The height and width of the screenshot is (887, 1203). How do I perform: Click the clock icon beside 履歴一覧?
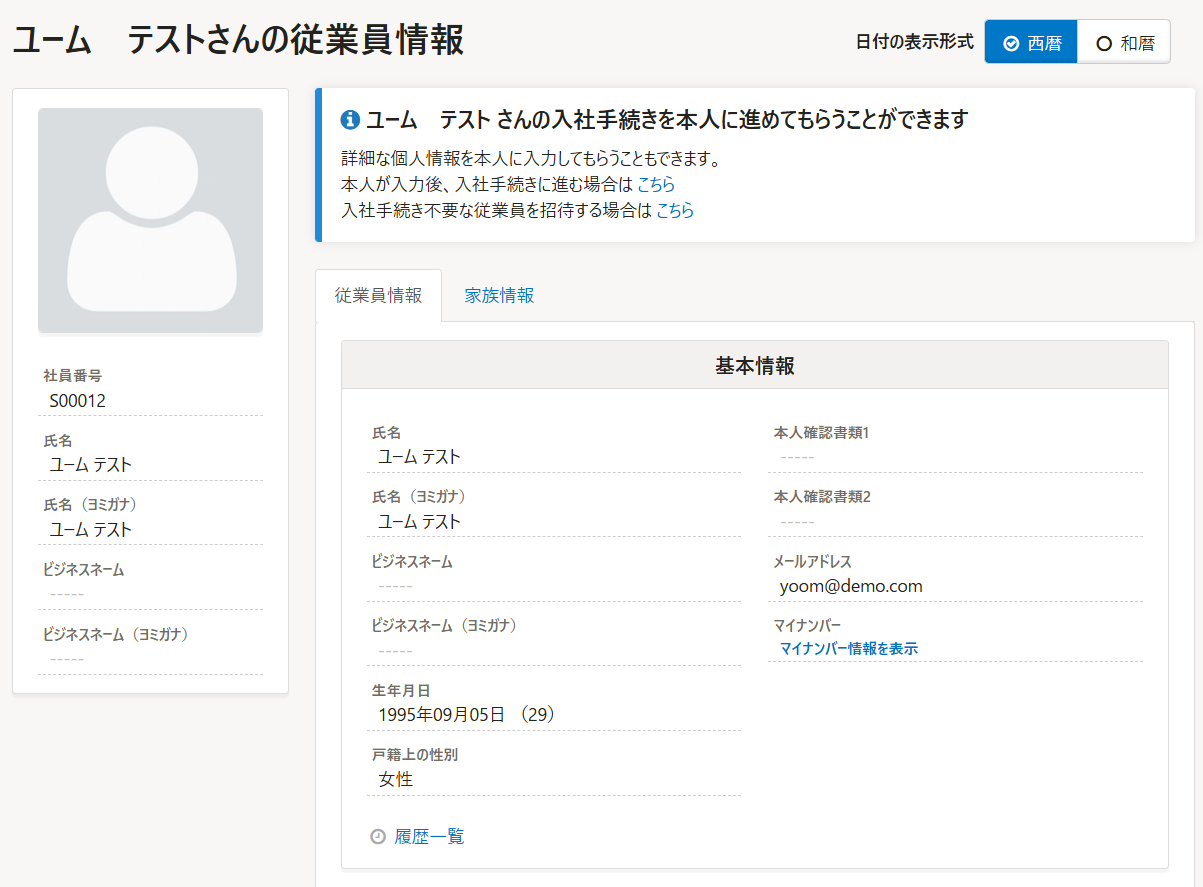click(378, 837)
